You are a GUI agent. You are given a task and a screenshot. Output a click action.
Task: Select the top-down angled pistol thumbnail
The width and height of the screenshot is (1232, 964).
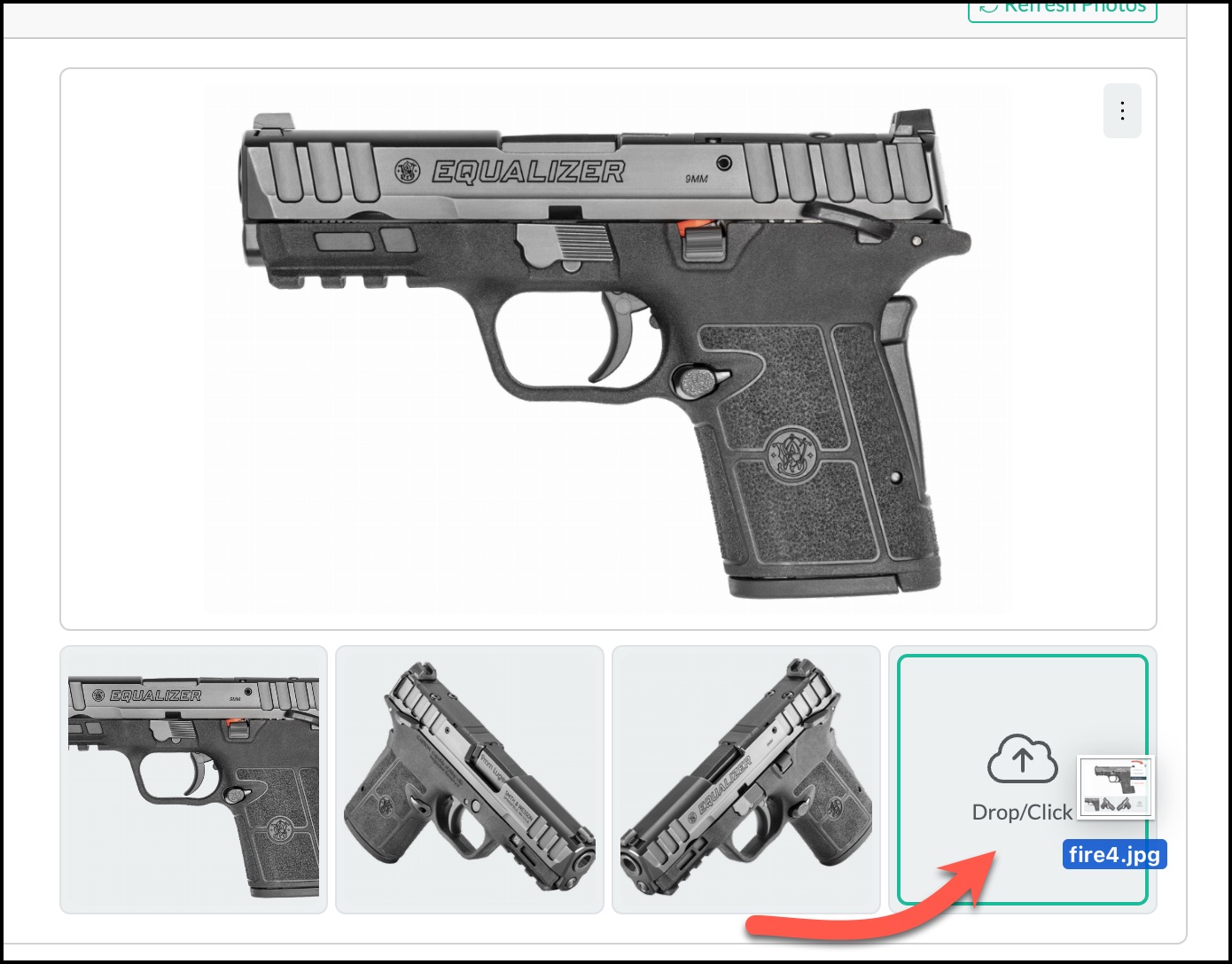point(470,780)
